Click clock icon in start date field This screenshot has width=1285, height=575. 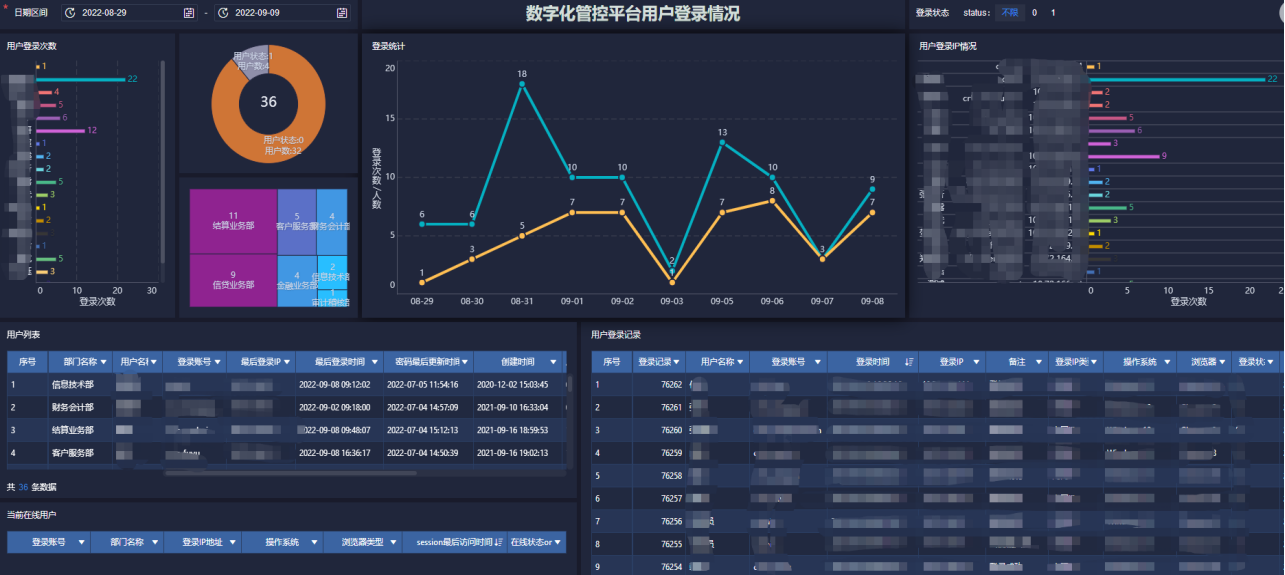(69, 13)
